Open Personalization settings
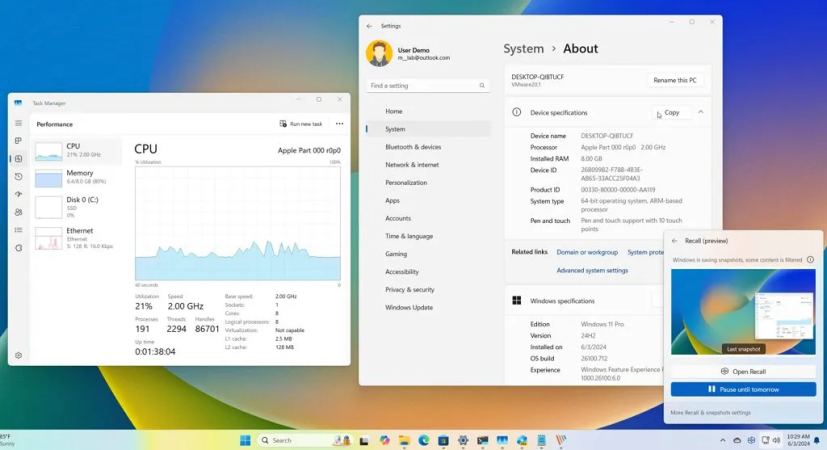827x450 pixels. click(427, 183)
